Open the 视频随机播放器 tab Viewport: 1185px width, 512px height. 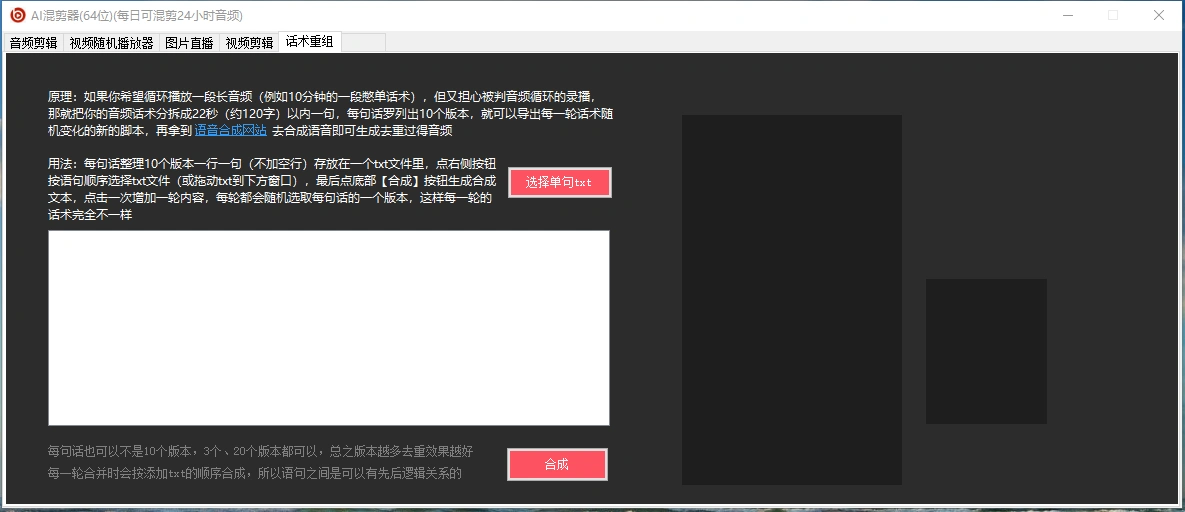click(x=111, y=43)
